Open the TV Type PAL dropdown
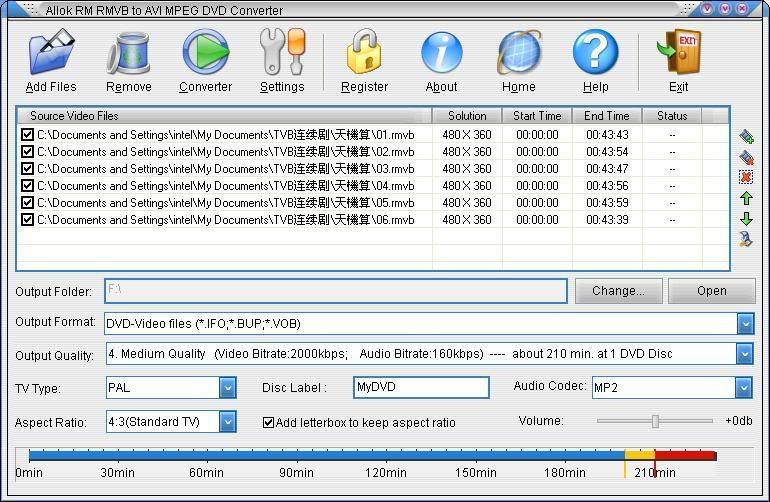Screen dimensions: 770x502 228,387
